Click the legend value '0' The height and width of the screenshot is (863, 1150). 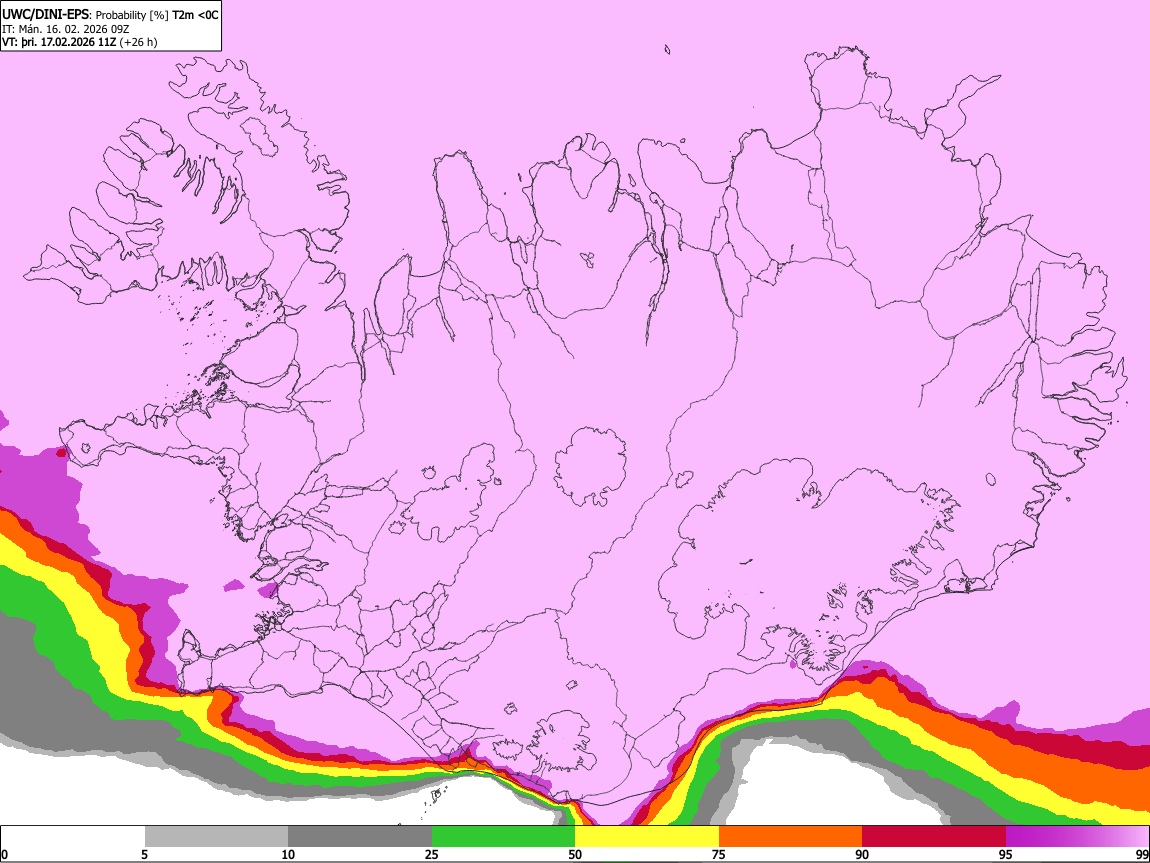coord(5,855)
